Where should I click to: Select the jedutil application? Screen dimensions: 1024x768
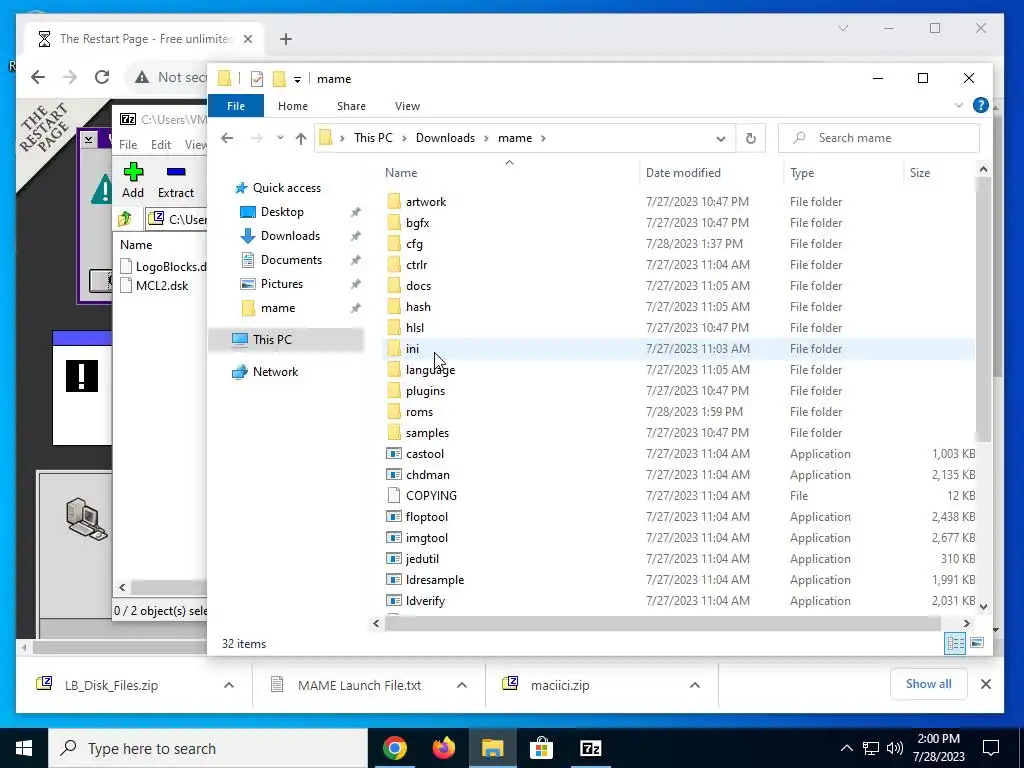click(x=422, y=558)
